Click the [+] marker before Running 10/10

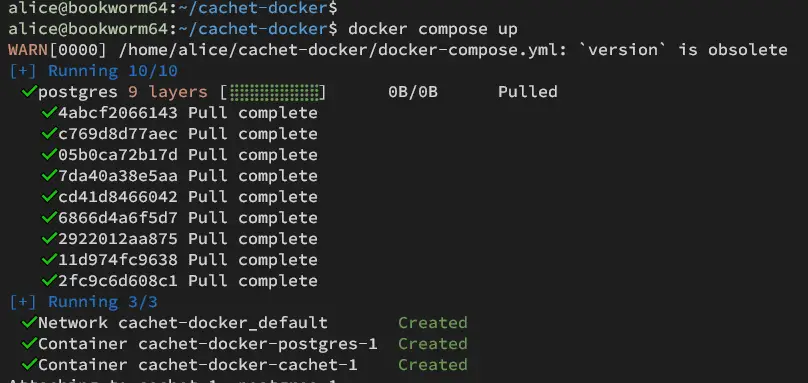pyautogui.click(x=23, y=71)
